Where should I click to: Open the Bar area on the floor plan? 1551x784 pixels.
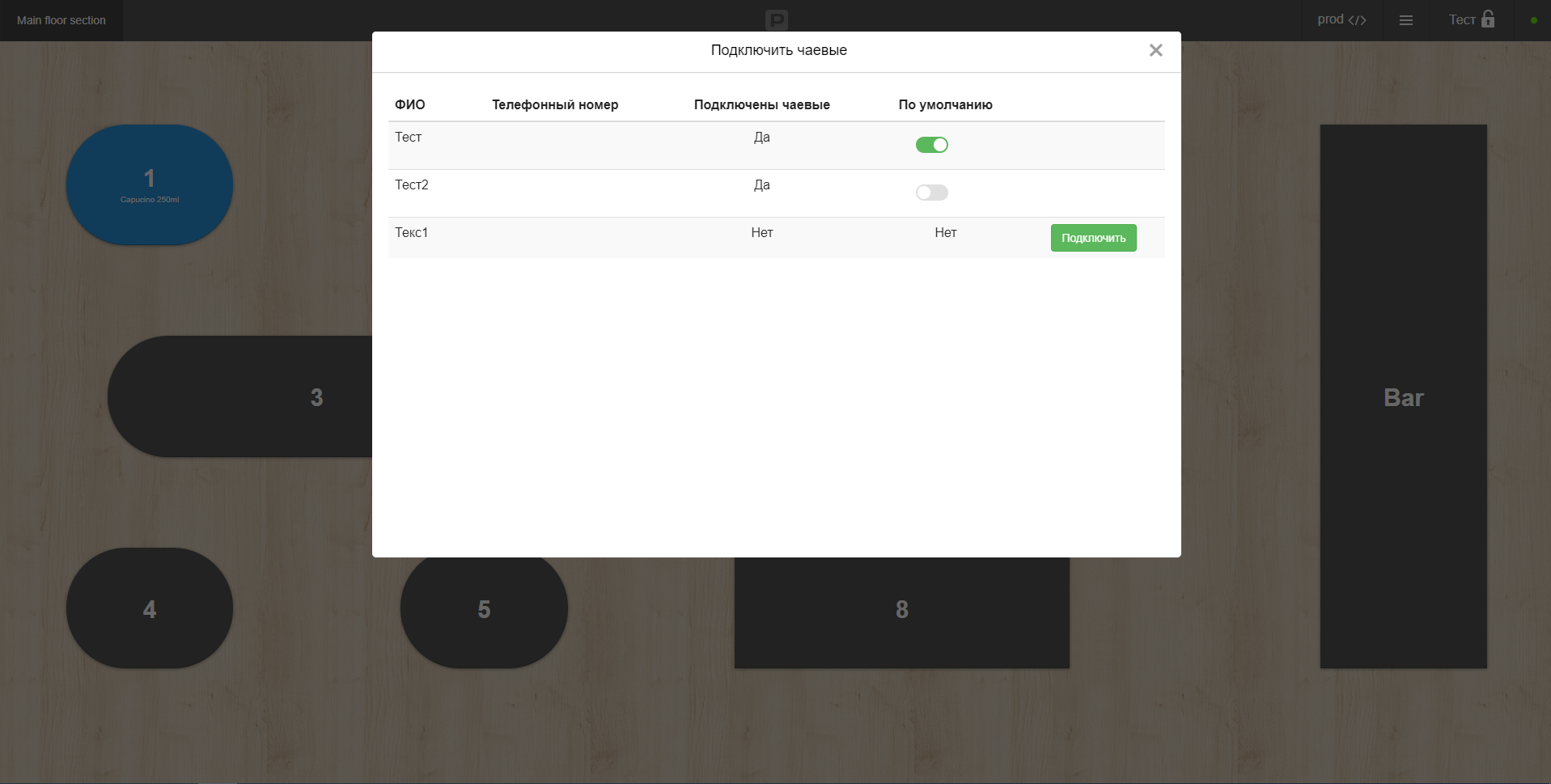tap(1402, 396)
